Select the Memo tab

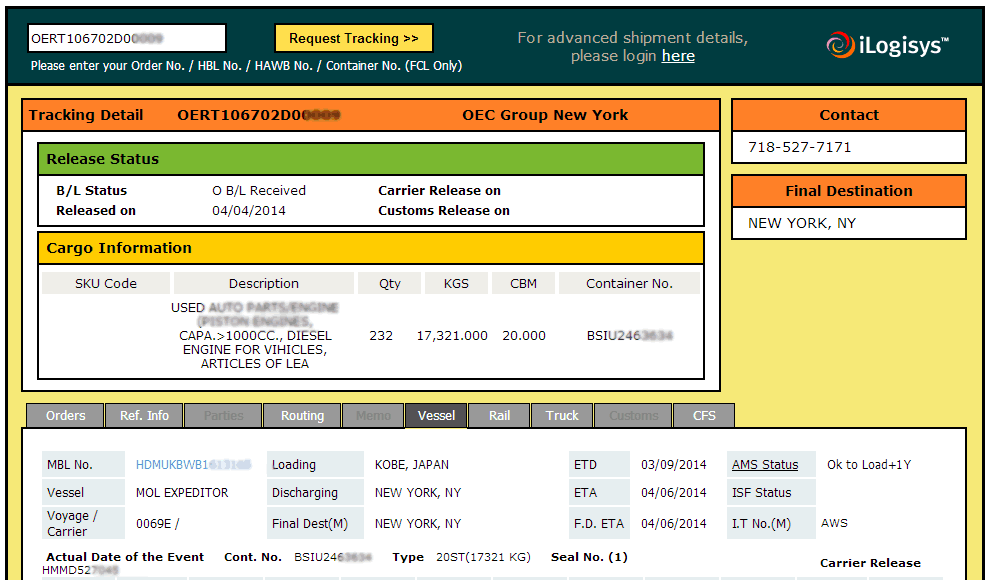tap(373, 416)
